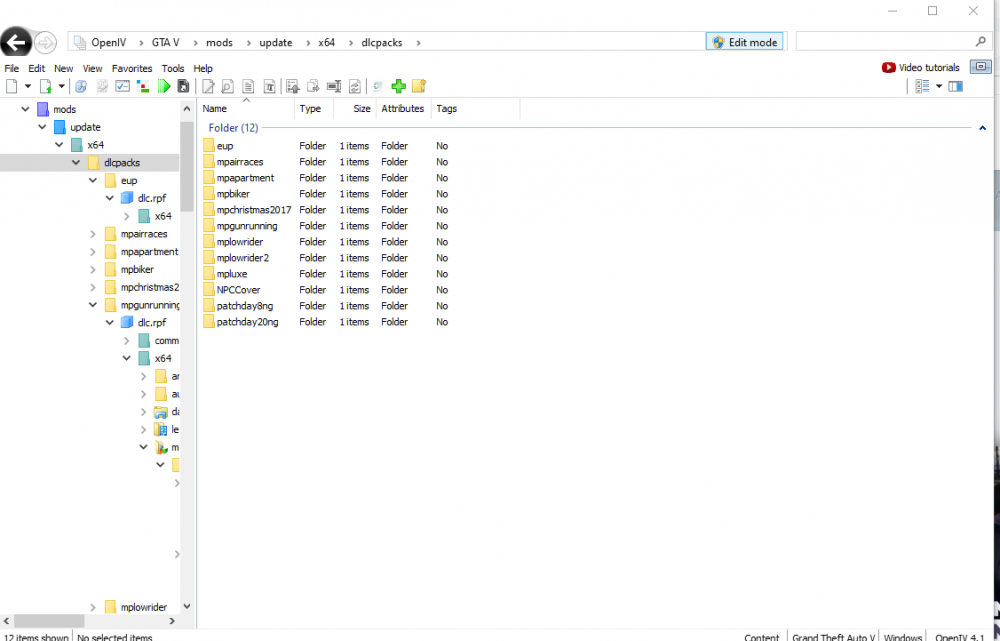Collapse the eup tree node
The width and height of the screenshot is (1000, 641).
click(92, 181)
